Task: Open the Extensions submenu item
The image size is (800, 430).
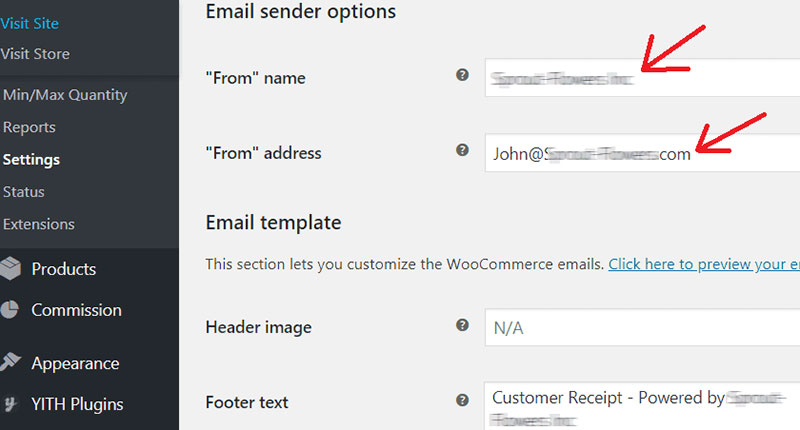Action: [39, 224]
